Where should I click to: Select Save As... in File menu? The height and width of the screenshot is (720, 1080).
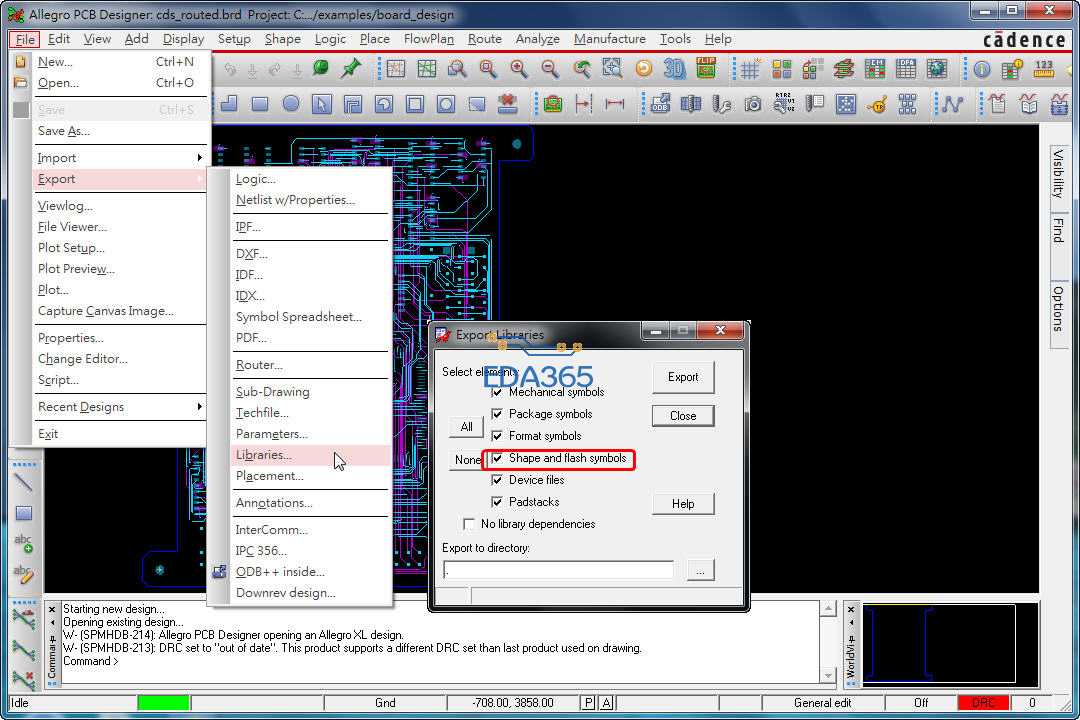point(121,131)
